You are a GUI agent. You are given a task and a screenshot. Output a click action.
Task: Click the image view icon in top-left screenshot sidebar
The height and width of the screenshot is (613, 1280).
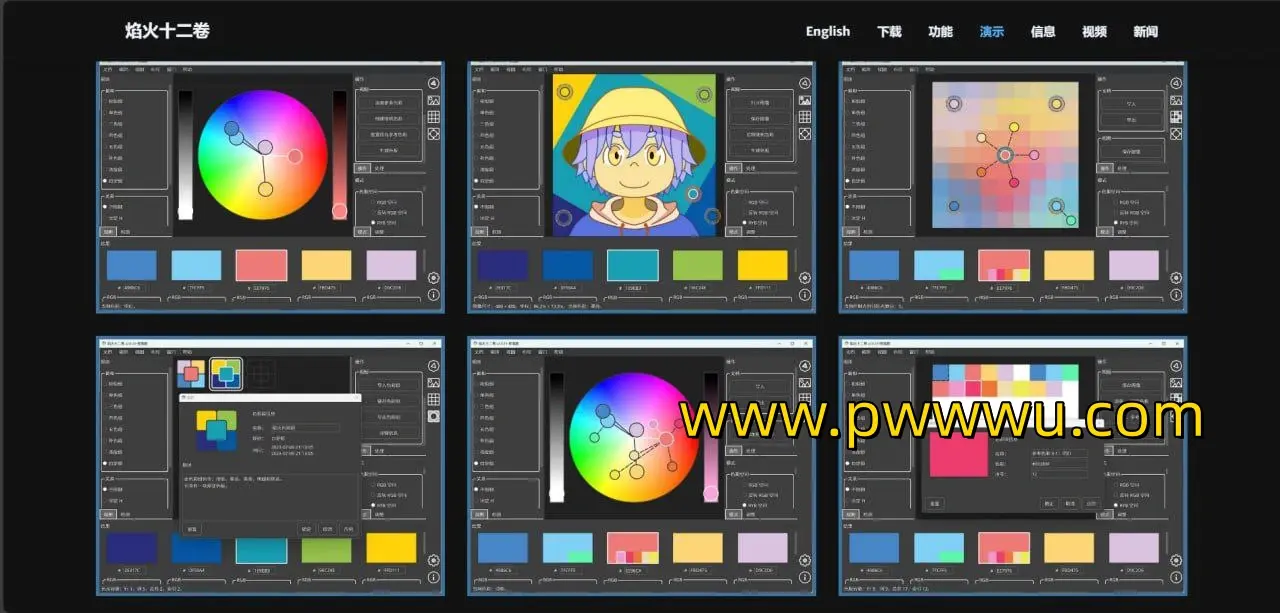point(434,100)
